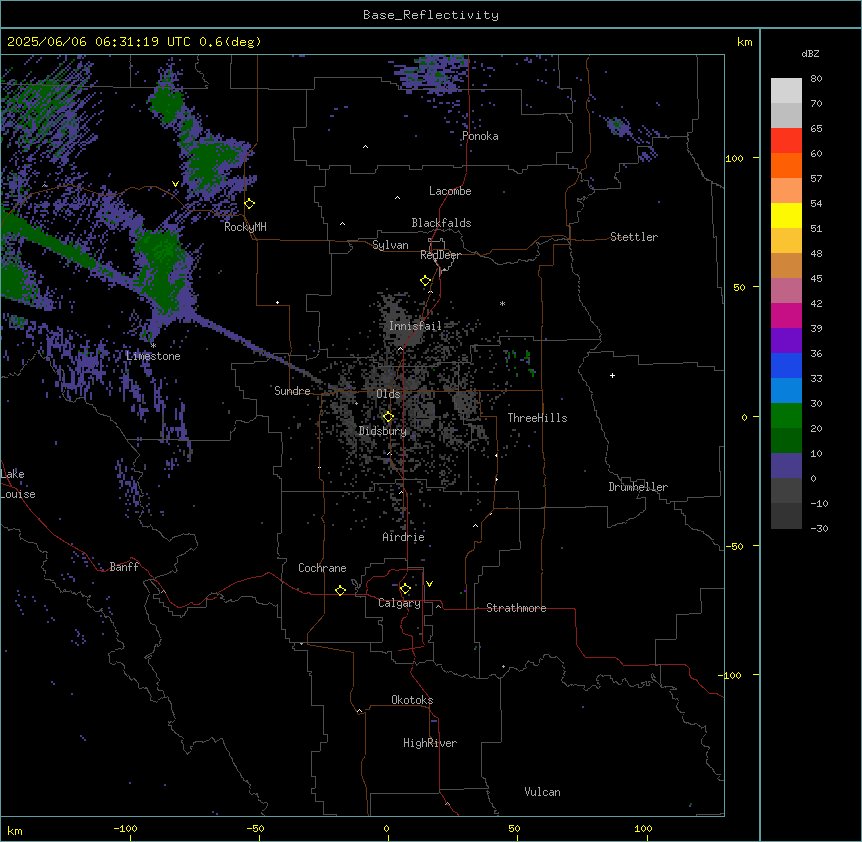Click the Vulcan city label
Screen dimensions: 862x842
click(x=543, y=792)
